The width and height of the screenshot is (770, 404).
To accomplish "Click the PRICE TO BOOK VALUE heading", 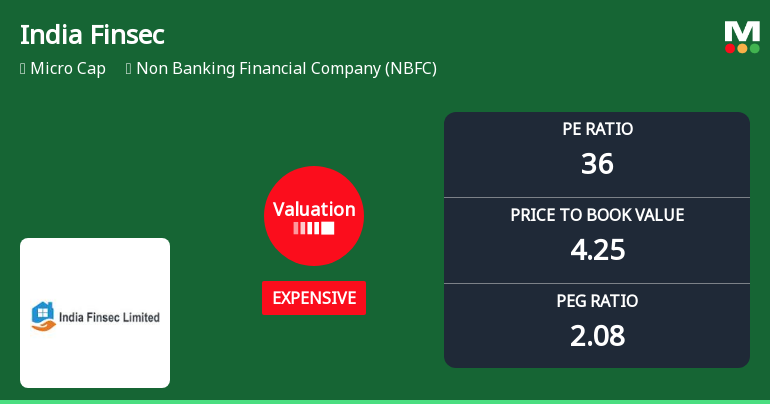I will click(597, 215).
